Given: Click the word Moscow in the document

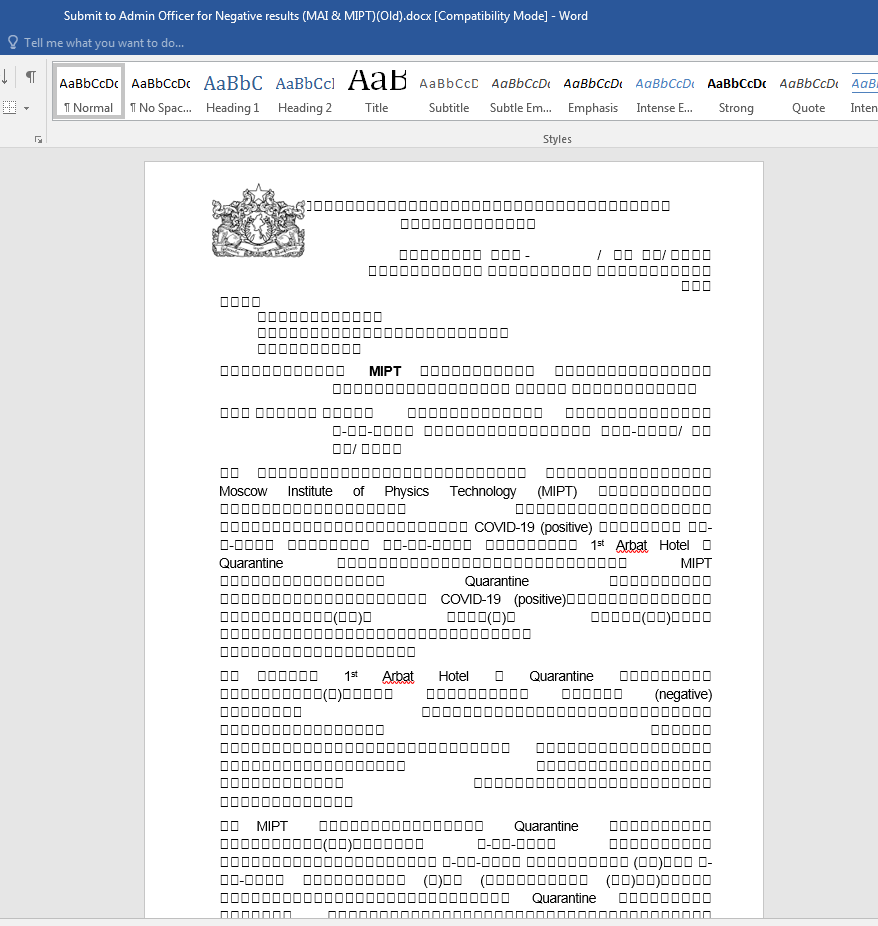Looking at the screenshot, I should (243, 491).
